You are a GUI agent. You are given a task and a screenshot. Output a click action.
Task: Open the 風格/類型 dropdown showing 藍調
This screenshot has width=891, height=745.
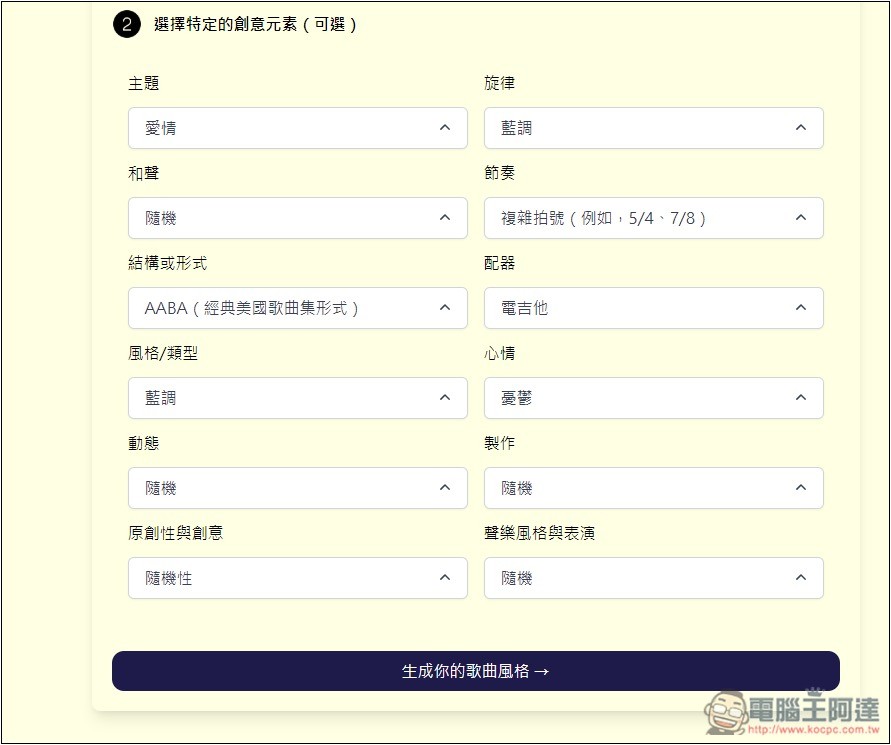click(x=297, y=398)
